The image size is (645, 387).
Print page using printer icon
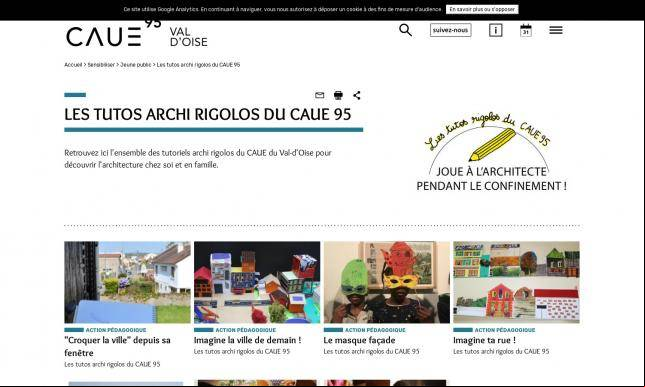(338, 95)
